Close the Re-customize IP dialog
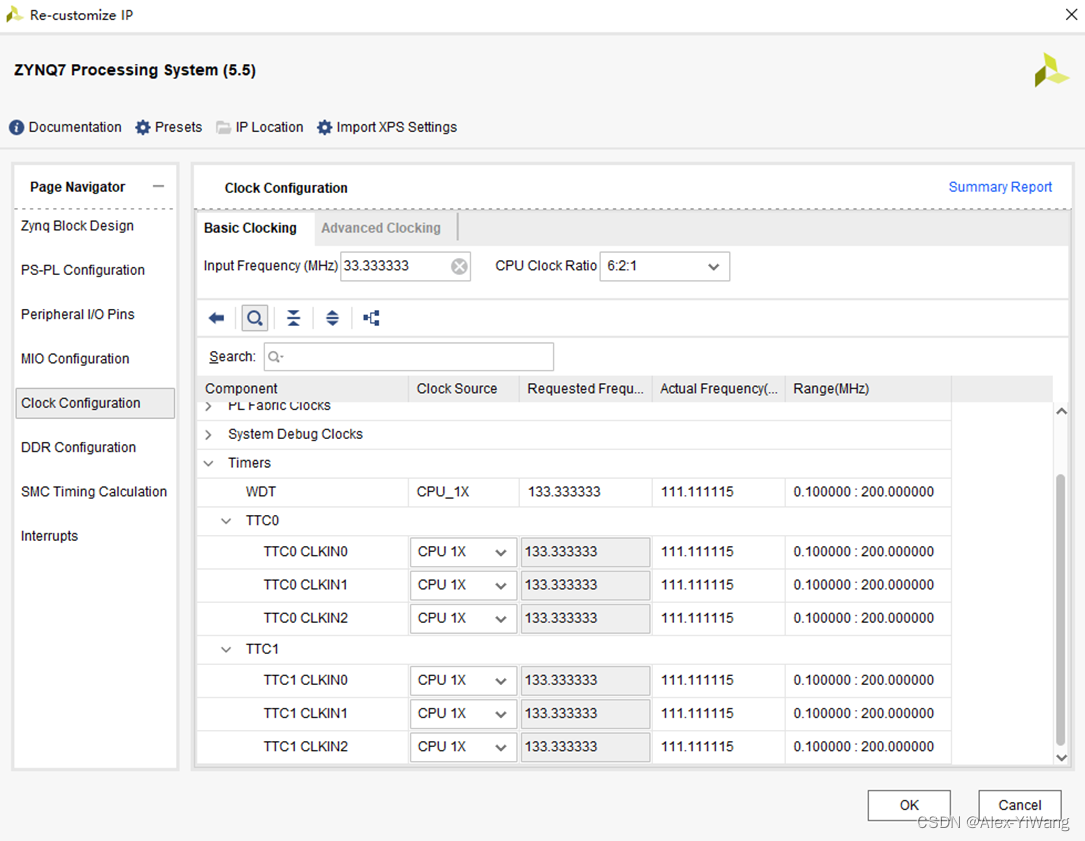1085x841 pixels. point(1071,15)
